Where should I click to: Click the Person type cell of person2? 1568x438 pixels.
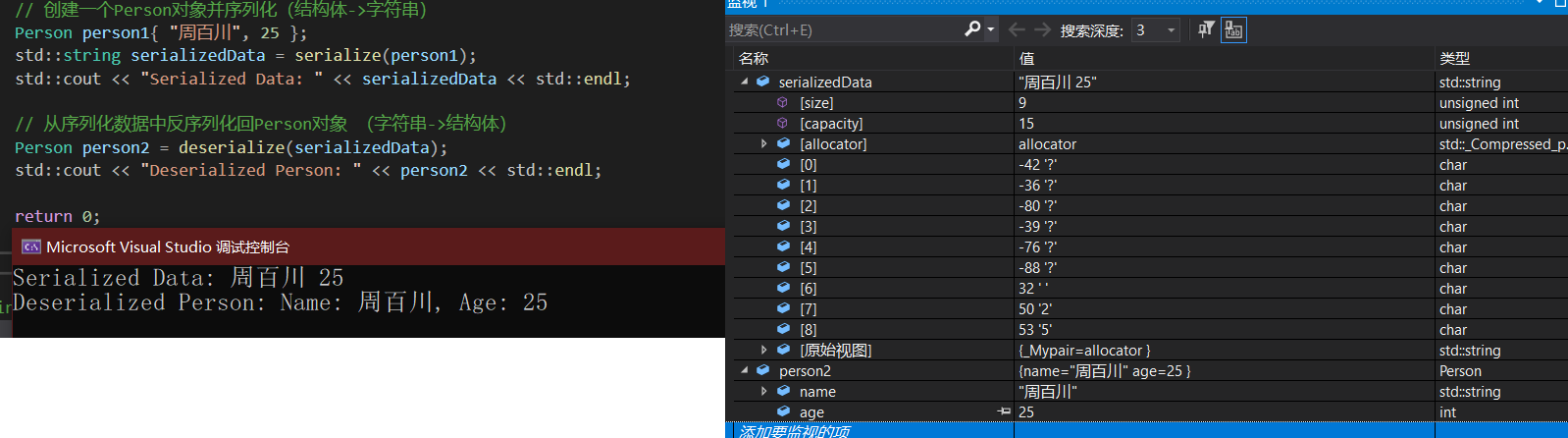(x=1501, y=371)
